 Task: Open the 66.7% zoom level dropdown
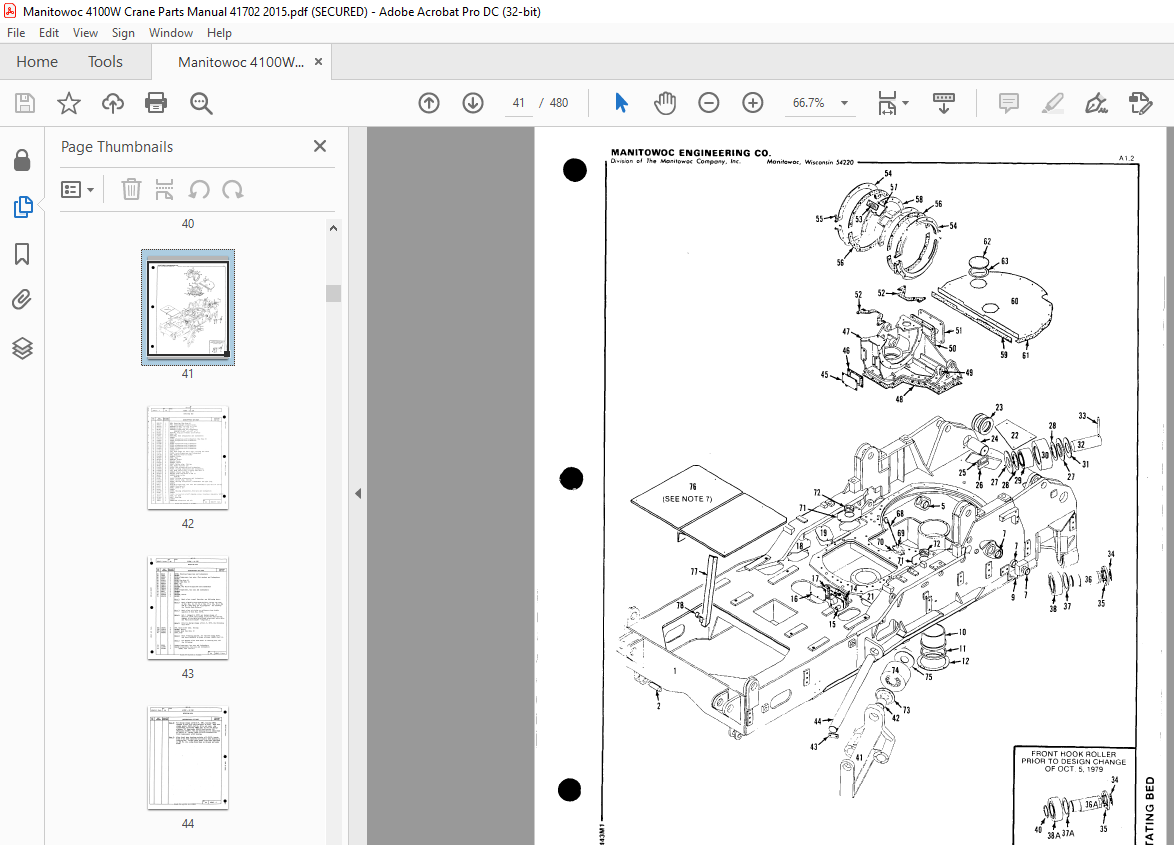pos(845,103)
